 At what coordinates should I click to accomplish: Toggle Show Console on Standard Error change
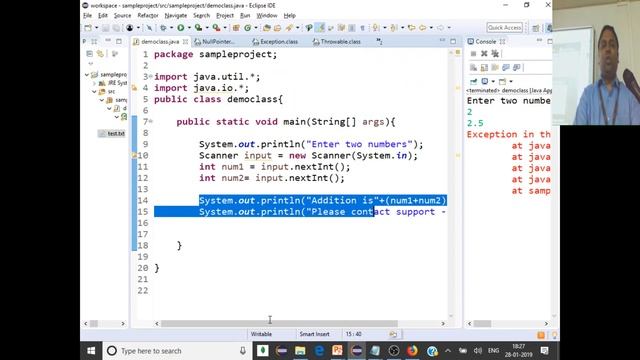click(516, 67)
